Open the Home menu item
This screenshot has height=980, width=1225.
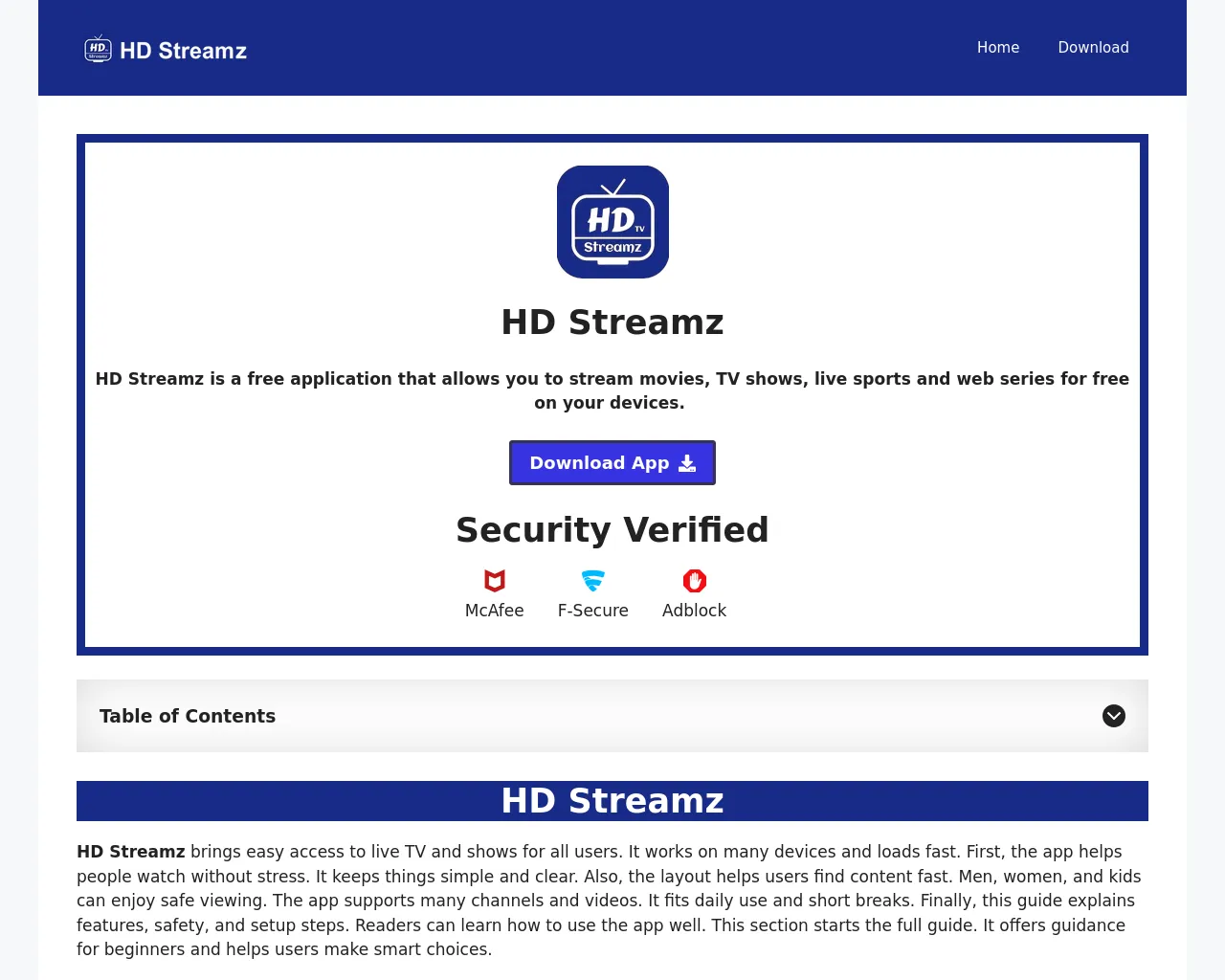(x=998, y=47)
